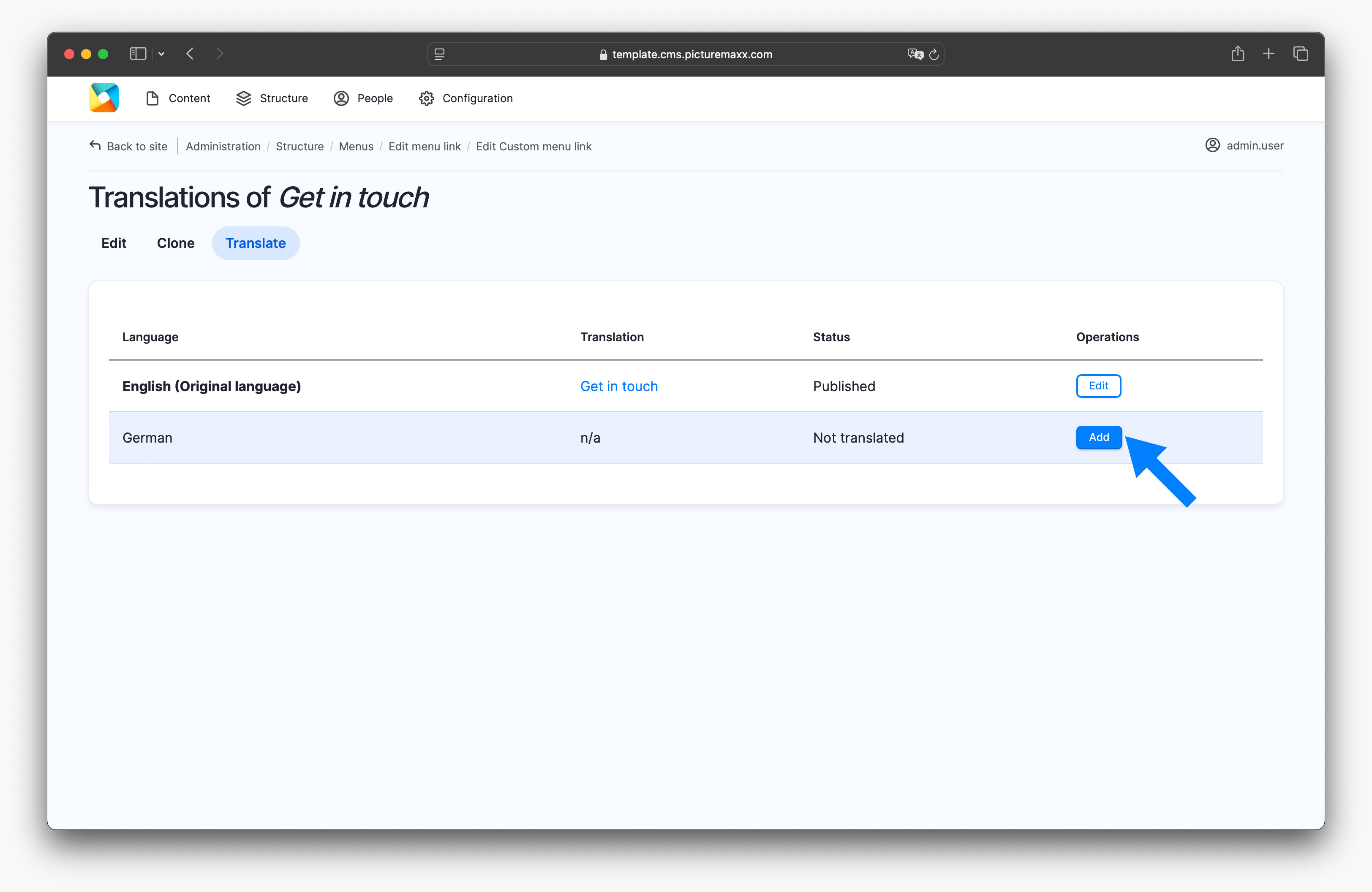
Task: Reload the page with refresh icon
Action: pyautogui.click(x=934, y=54)
